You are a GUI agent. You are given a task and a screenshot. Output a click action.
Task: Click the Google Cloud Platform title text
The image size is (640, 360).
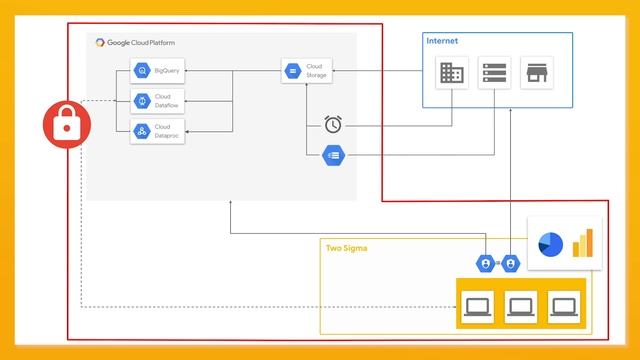(141, 42)
